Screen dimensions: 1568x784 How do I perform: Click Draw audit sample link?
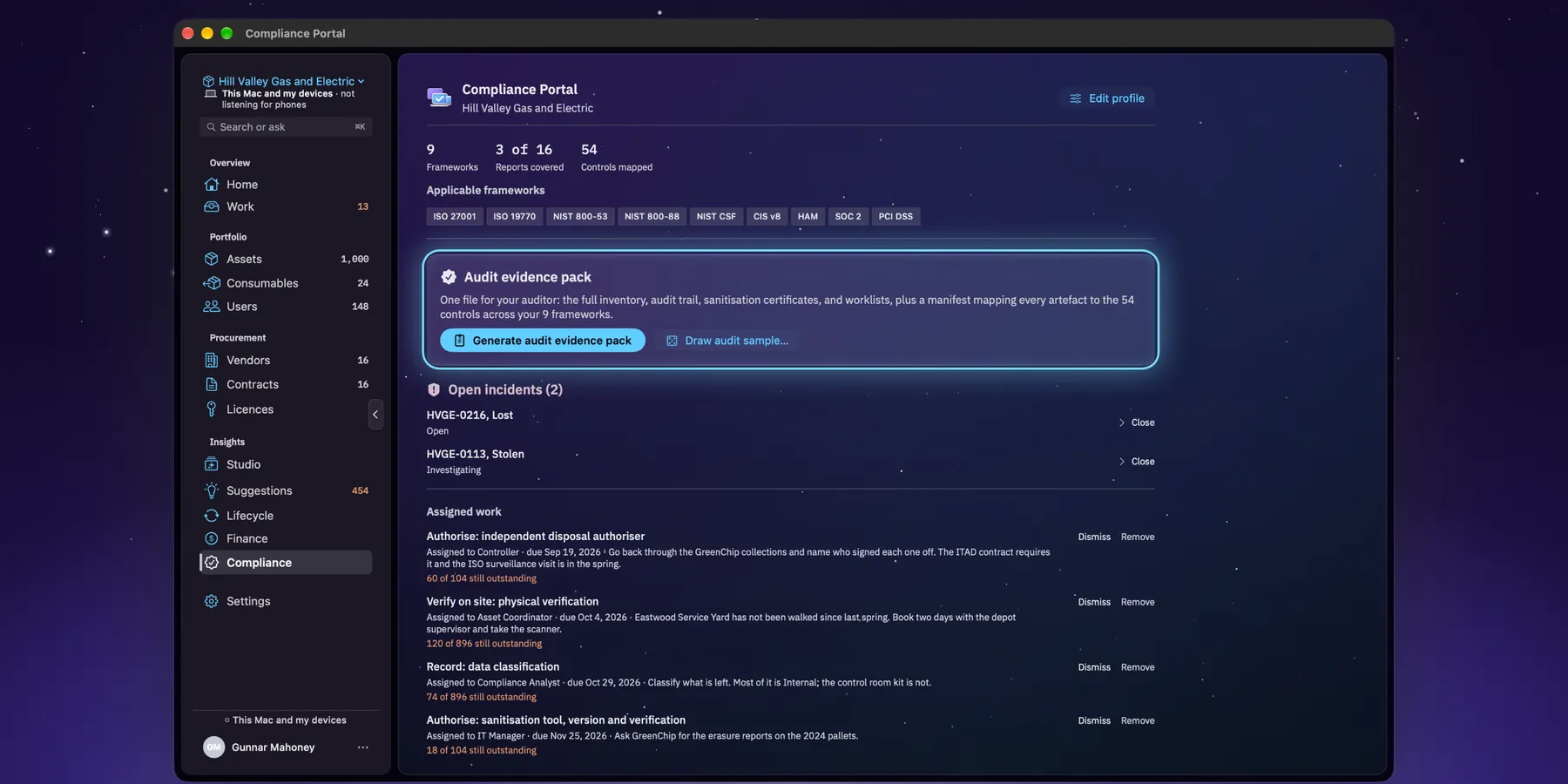click(727, 341)
